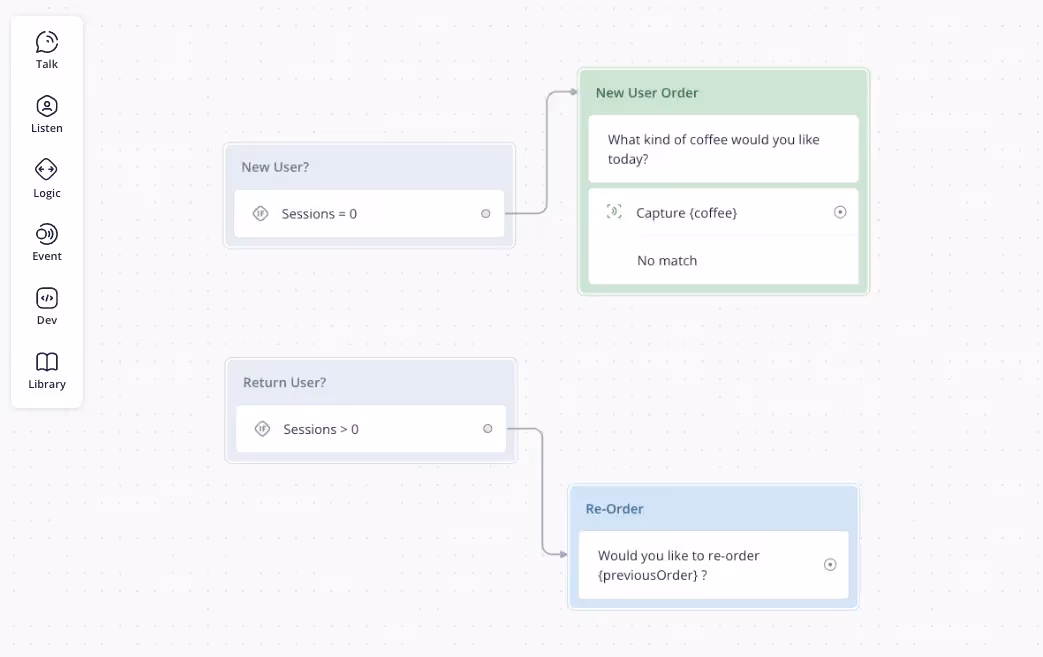Viewport: 1043px width, 657px height.
Task: Open the Dev steps menu
Action: [x=47, y=307]
